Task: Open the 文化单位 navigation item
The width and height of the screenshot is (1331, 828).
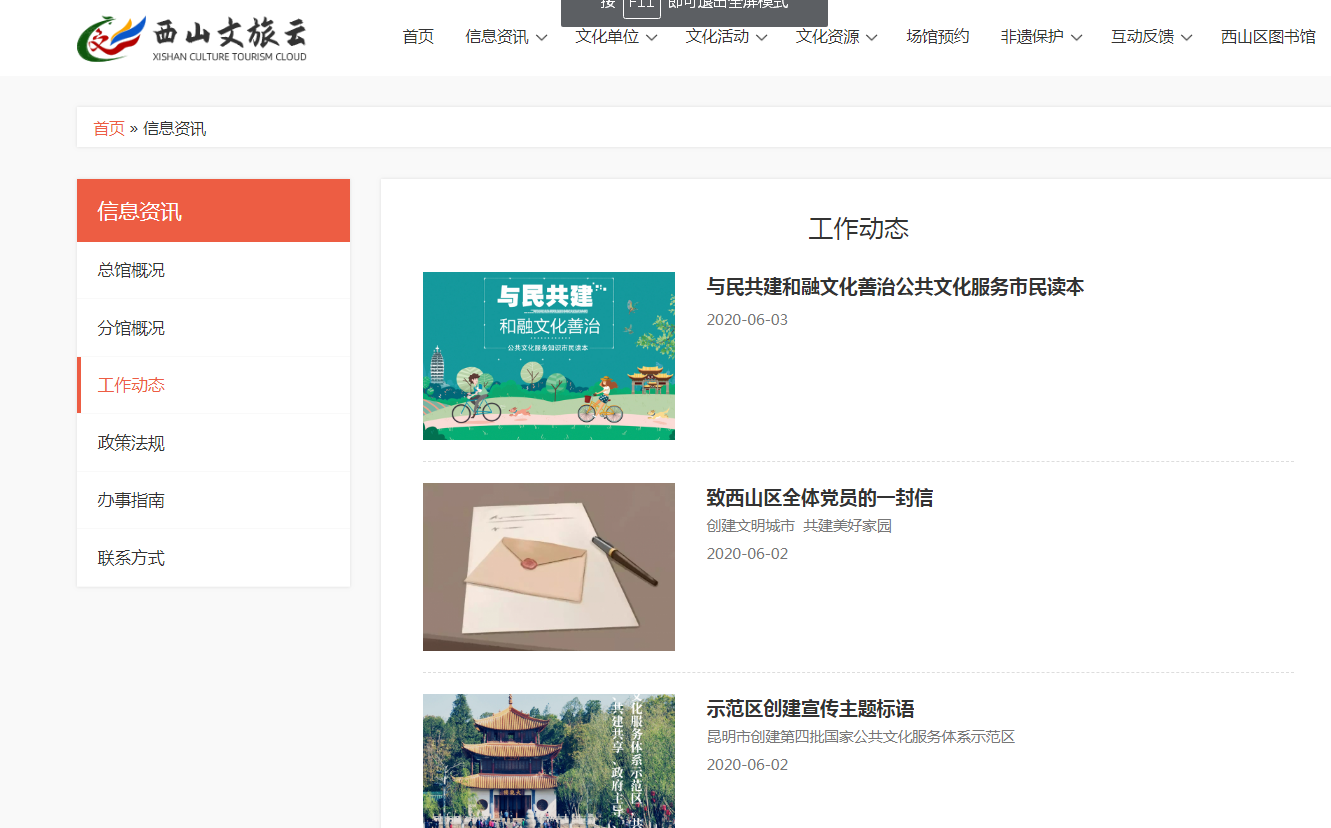Action: (x=607, y=37)
